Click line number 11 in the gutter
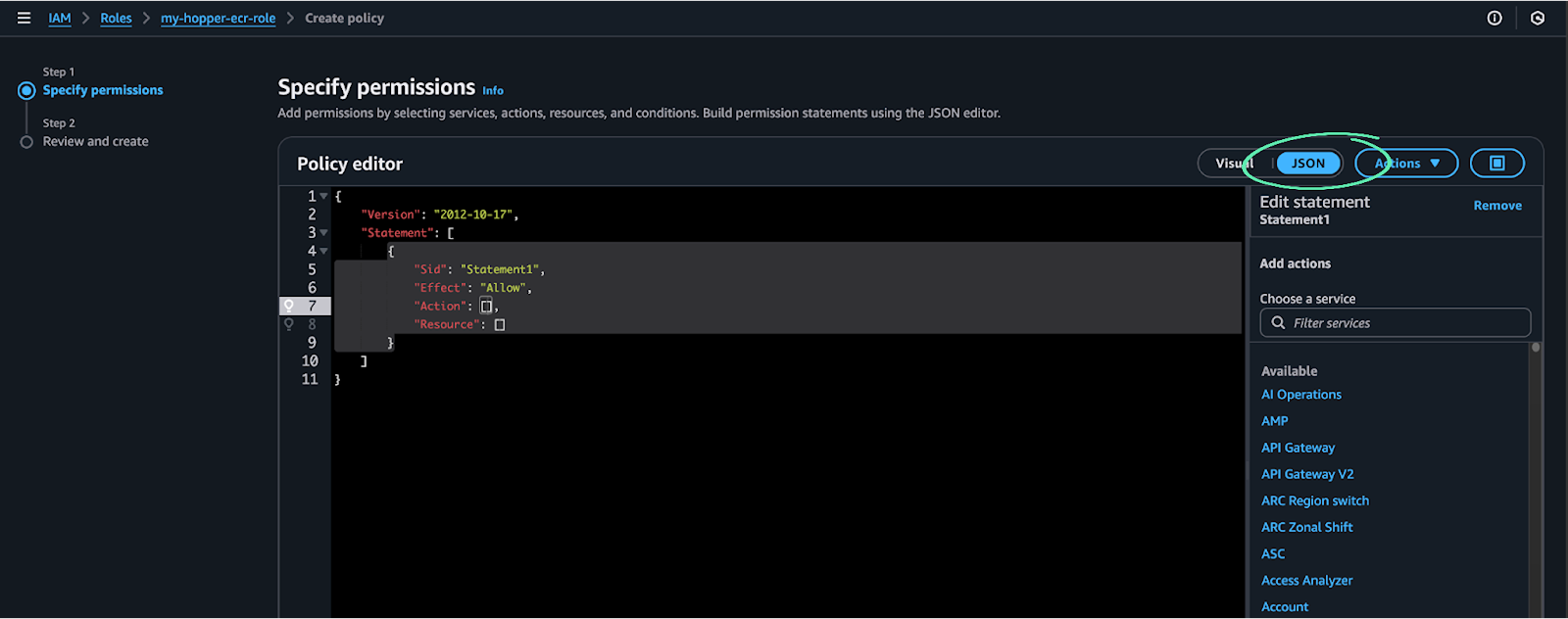This screenshot has height=619, width=1568. point(310,380)
